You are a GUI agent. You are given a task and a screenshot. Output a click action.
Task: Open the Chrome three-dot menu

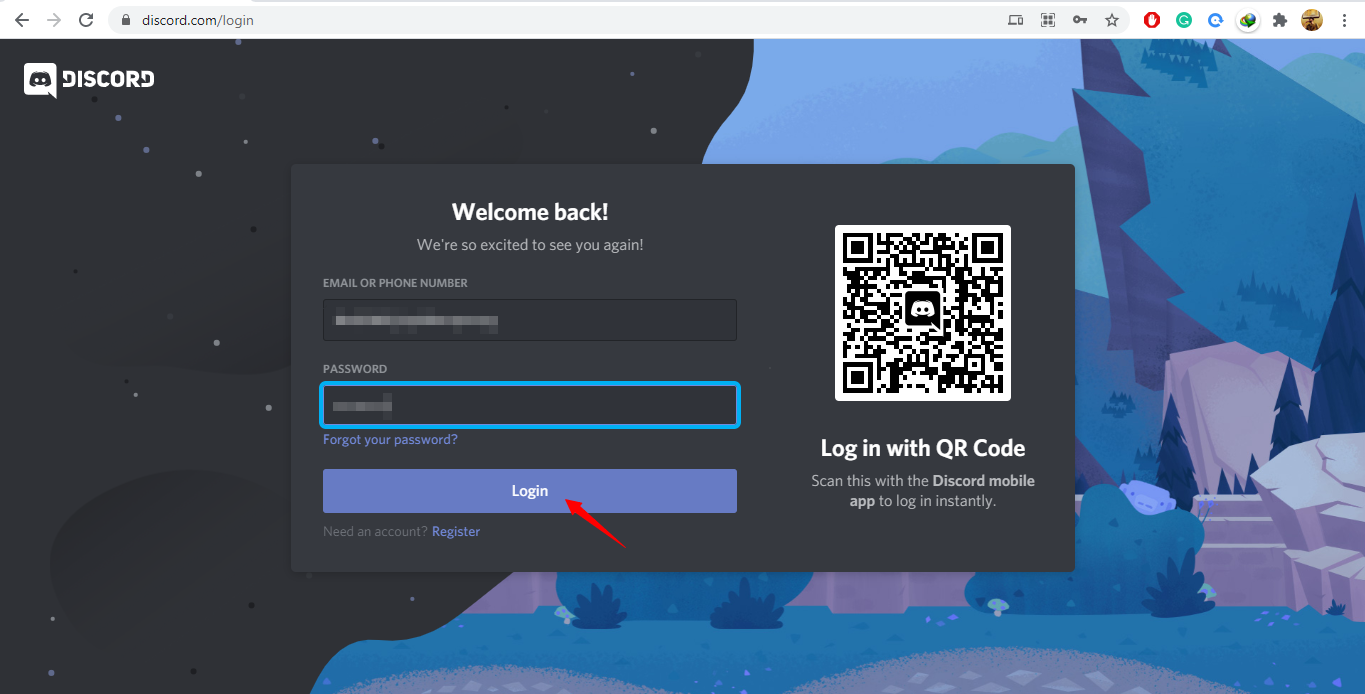pyautogui.click(x=1344, y=20)
